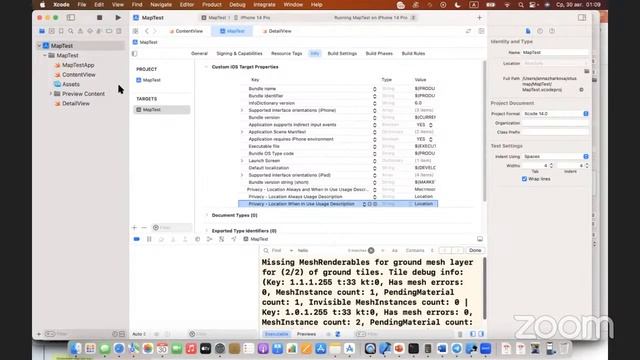Switch to the DetailView editor tab
Image resolution: width=640 pixels, height=360 pixels.
pyautogui.click(x=277, y=31)
